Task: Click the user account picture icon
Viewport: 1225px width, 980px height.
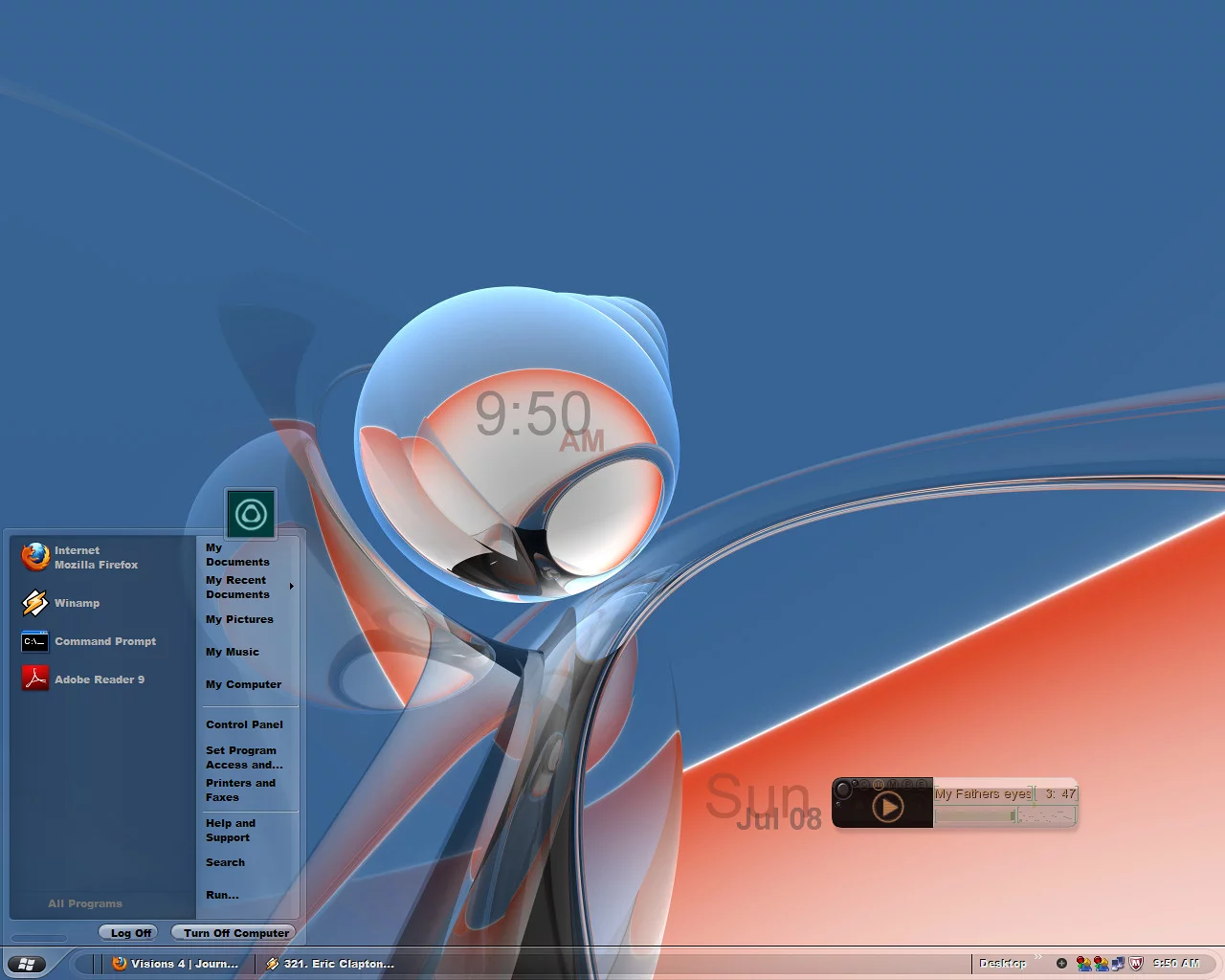Action: pos(251,514)
